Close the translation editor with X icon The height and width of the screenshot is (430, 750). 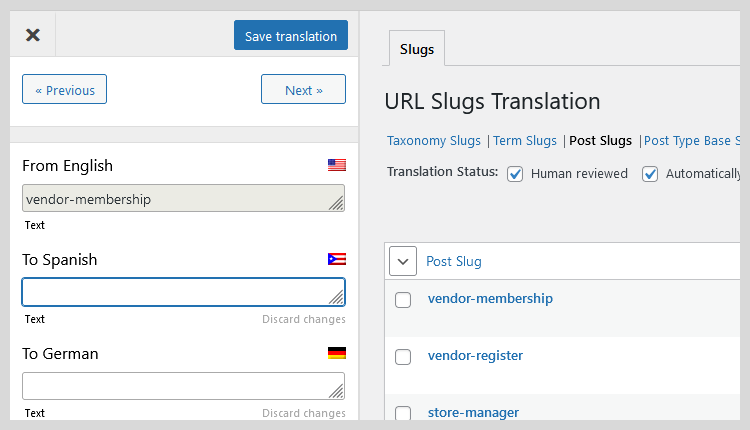pyautogui.click(x=33, y=35)
